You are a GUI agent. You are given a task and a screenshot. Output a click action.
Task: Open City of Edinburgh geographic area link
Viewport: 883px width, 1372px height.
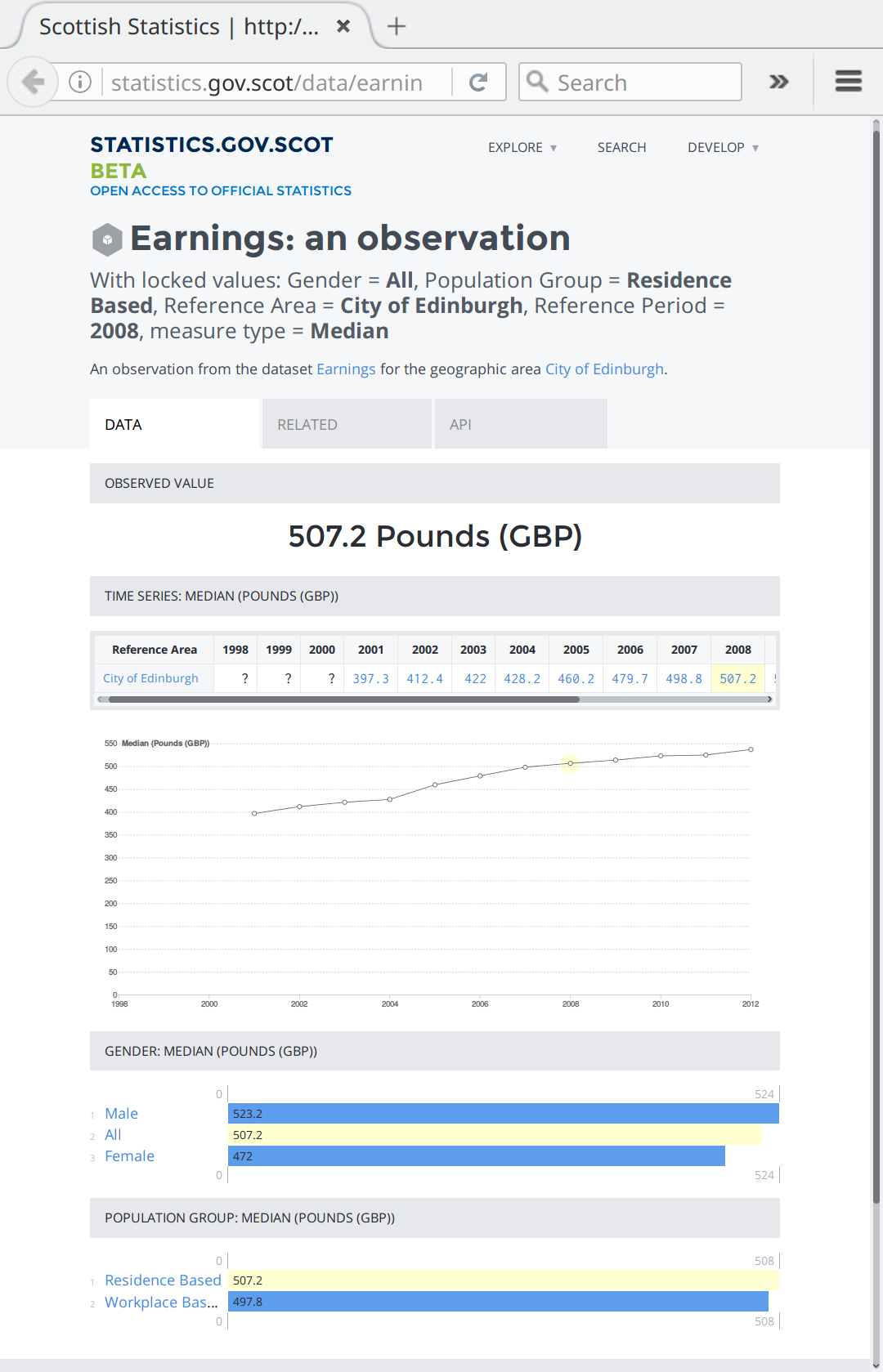point(604,369)
